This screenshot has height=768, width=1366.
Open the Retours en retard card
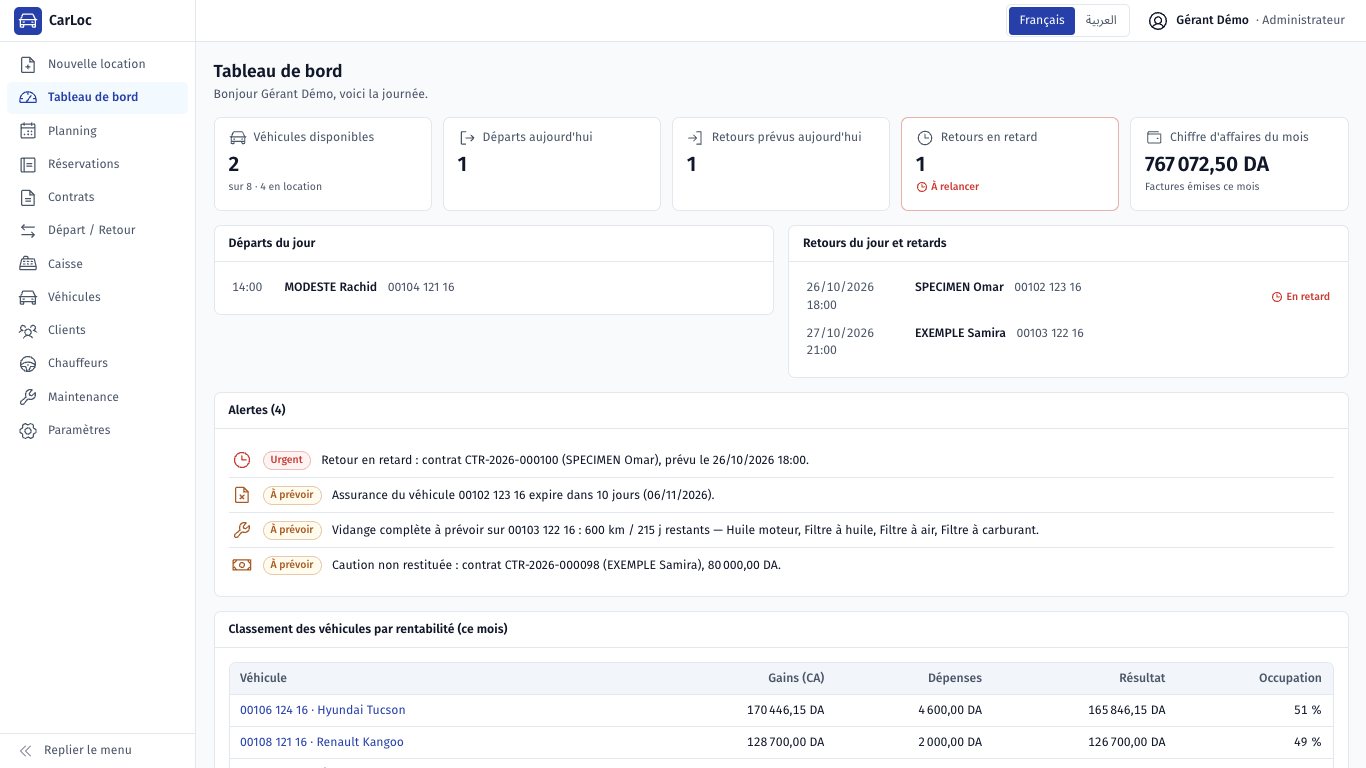coord(1010,164)
